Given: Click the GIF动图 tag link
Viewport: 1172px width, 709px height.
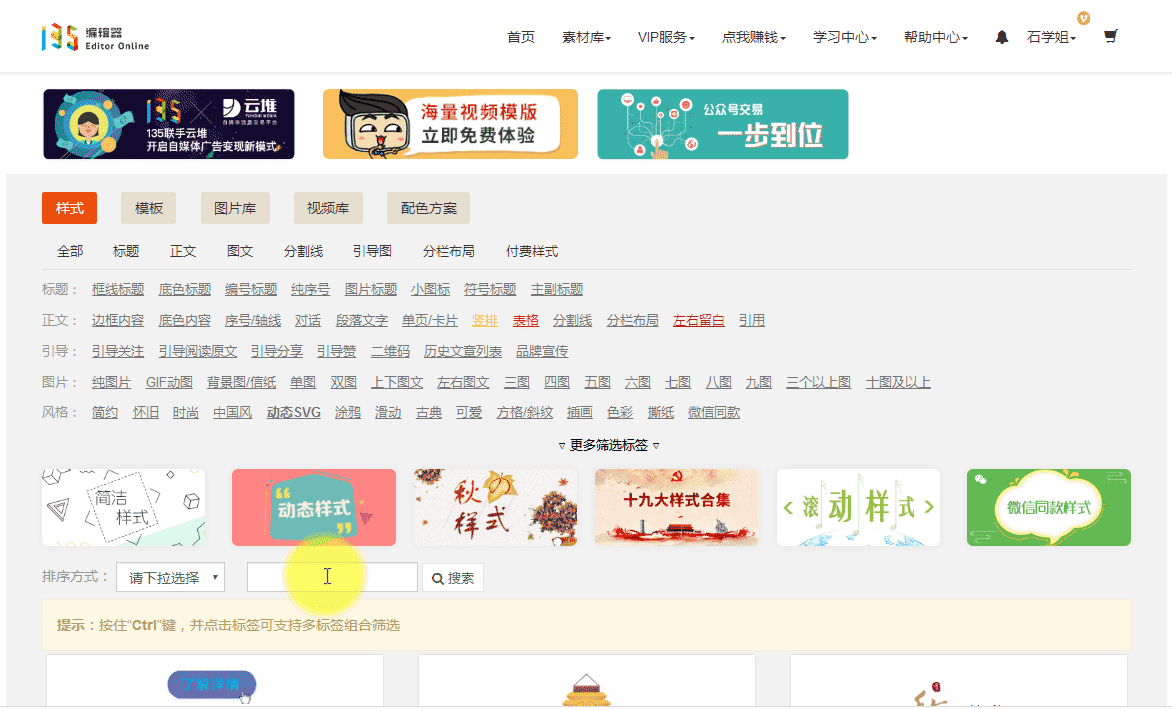Looking at the screenshot, I should point(169,383).
